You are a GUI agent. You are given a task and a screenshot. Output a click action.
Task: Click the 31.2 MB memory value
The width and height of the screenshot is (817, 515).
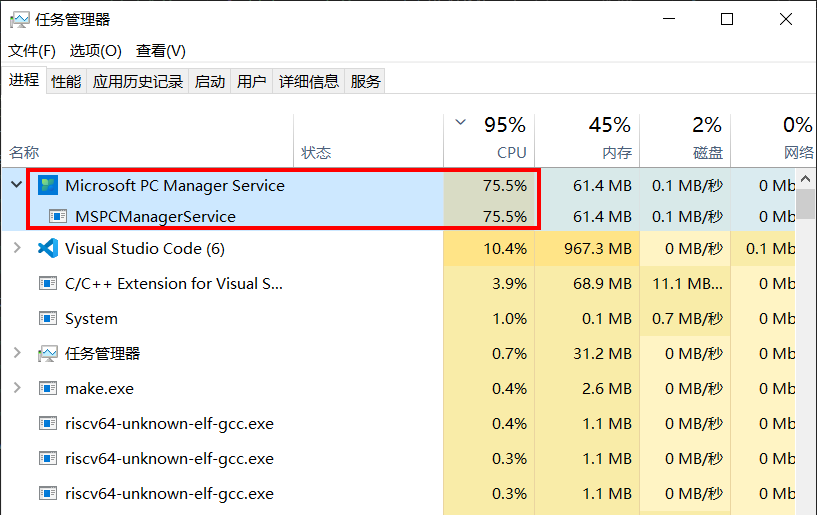pos(602,353)
